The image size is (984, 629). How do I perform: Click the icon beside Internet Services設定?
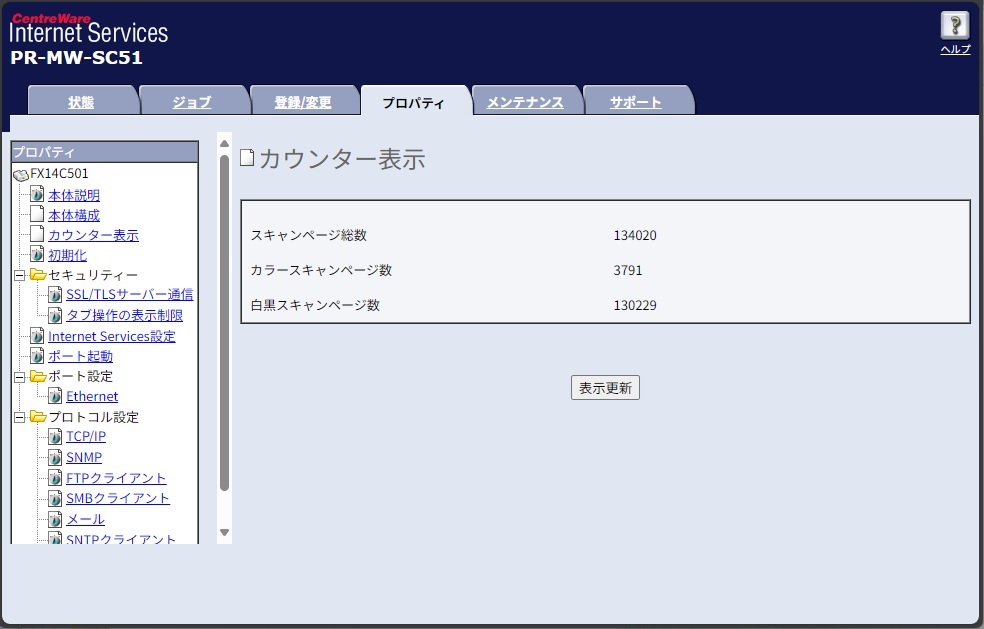[38, 335]
